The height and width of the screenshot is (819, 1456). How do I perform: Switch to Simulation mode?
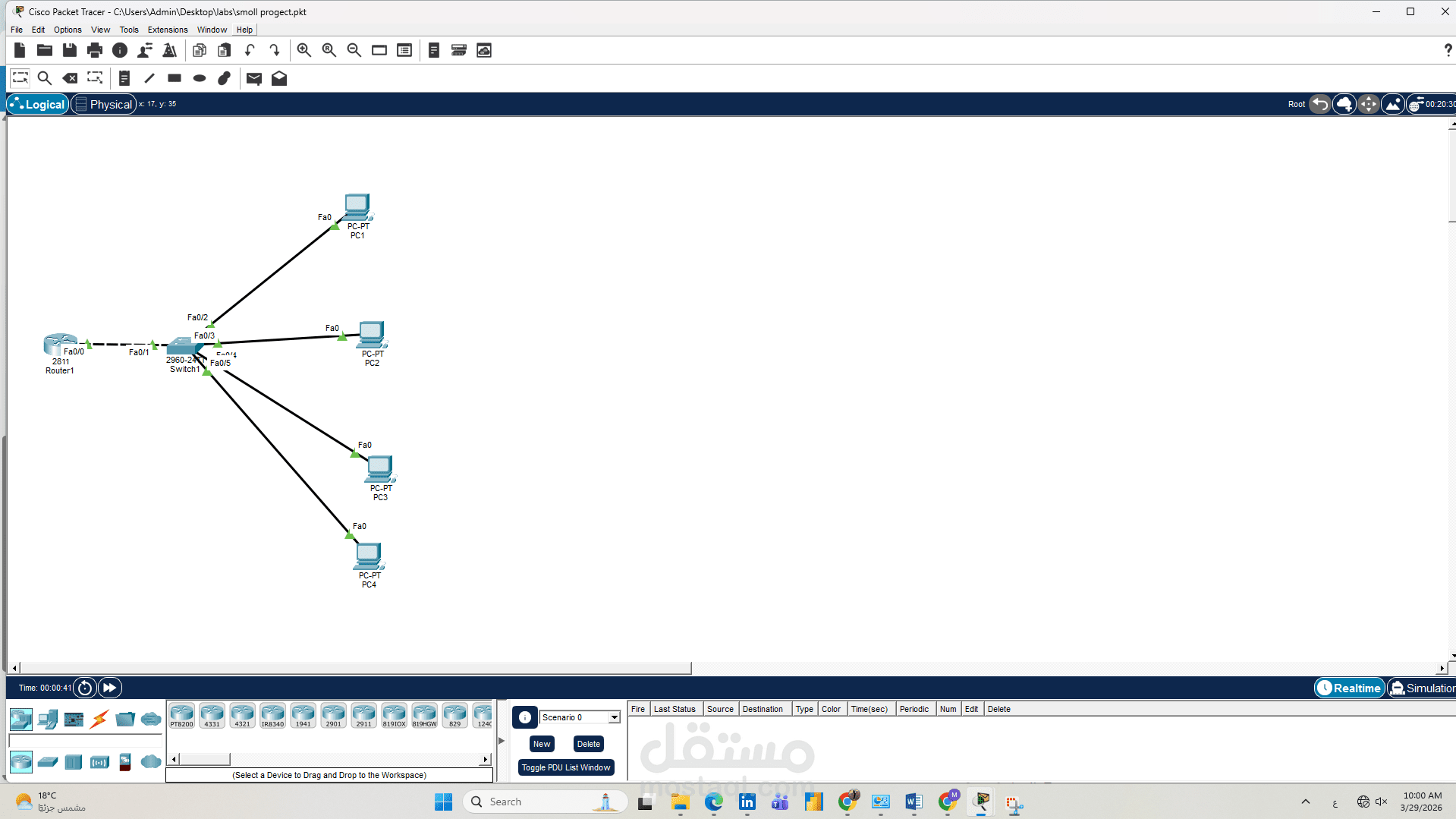click(x=1423, y=688)
